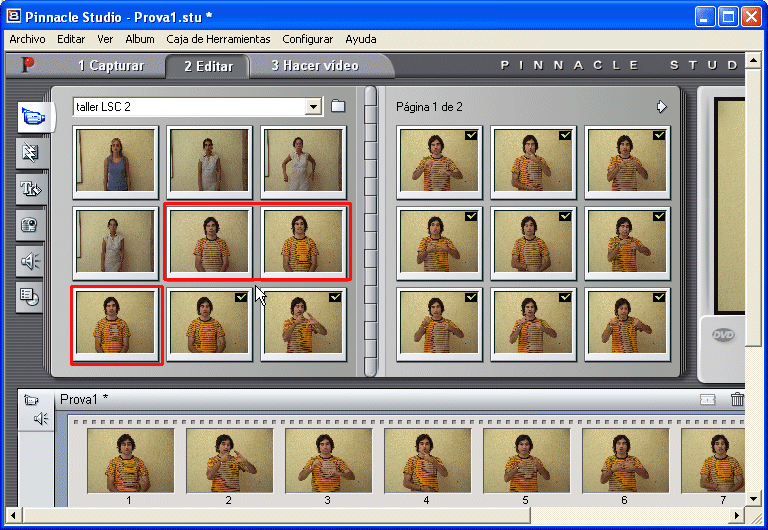Open the disc menus album tab
Viewport: 768px width, 530px height.
[x=30, y=297]
